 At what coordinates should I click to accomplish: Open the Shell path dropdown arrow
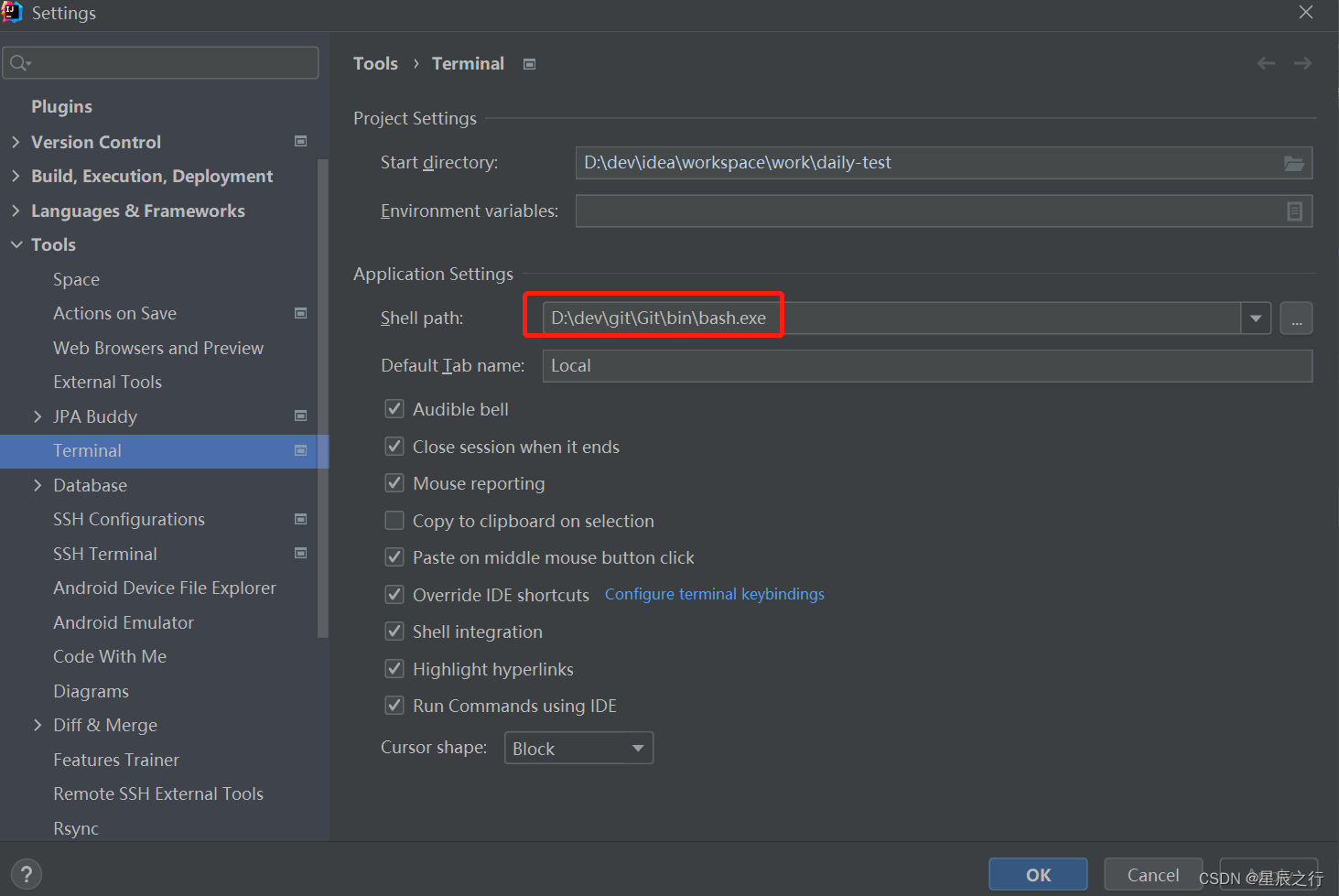tap(1256, 318)
